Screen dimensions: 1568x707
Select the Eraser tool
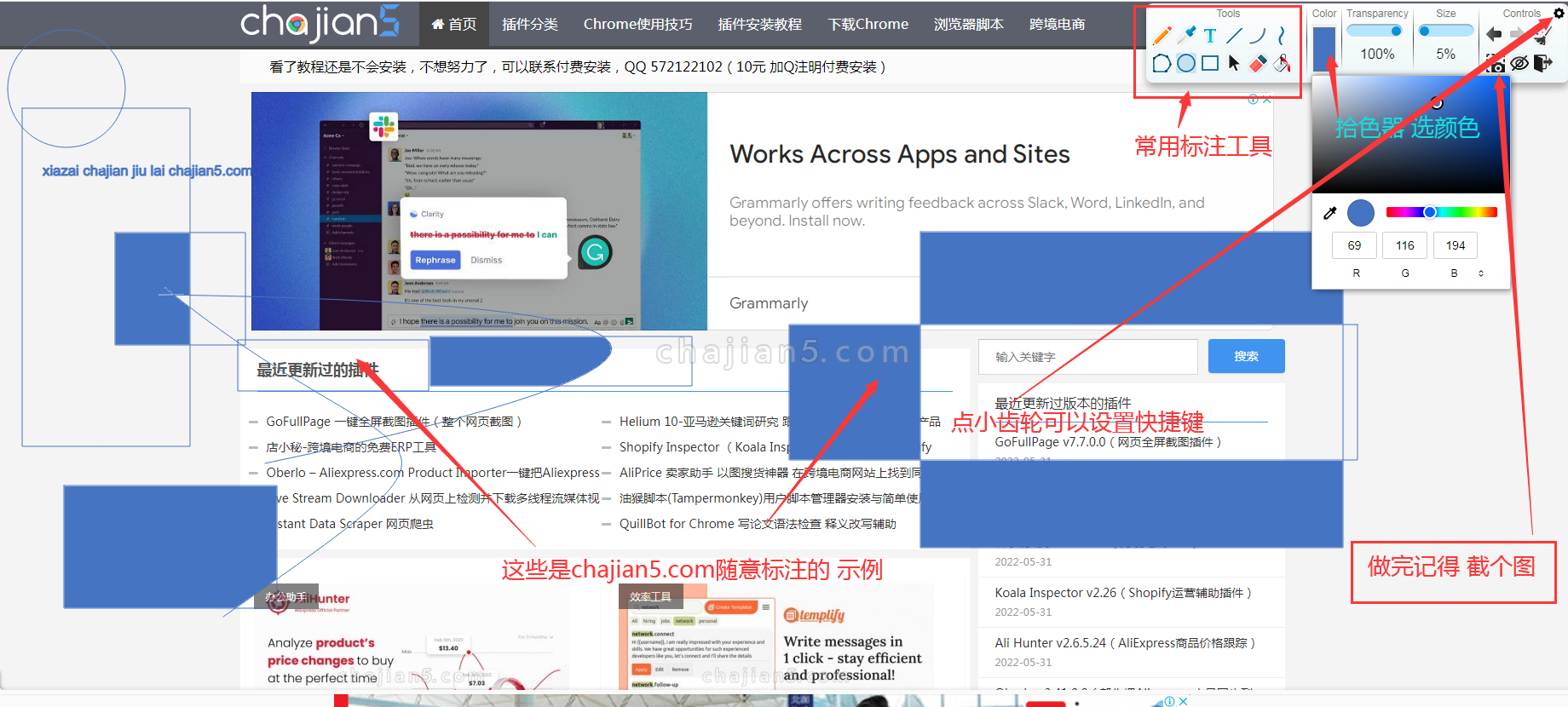[1258, 63]
